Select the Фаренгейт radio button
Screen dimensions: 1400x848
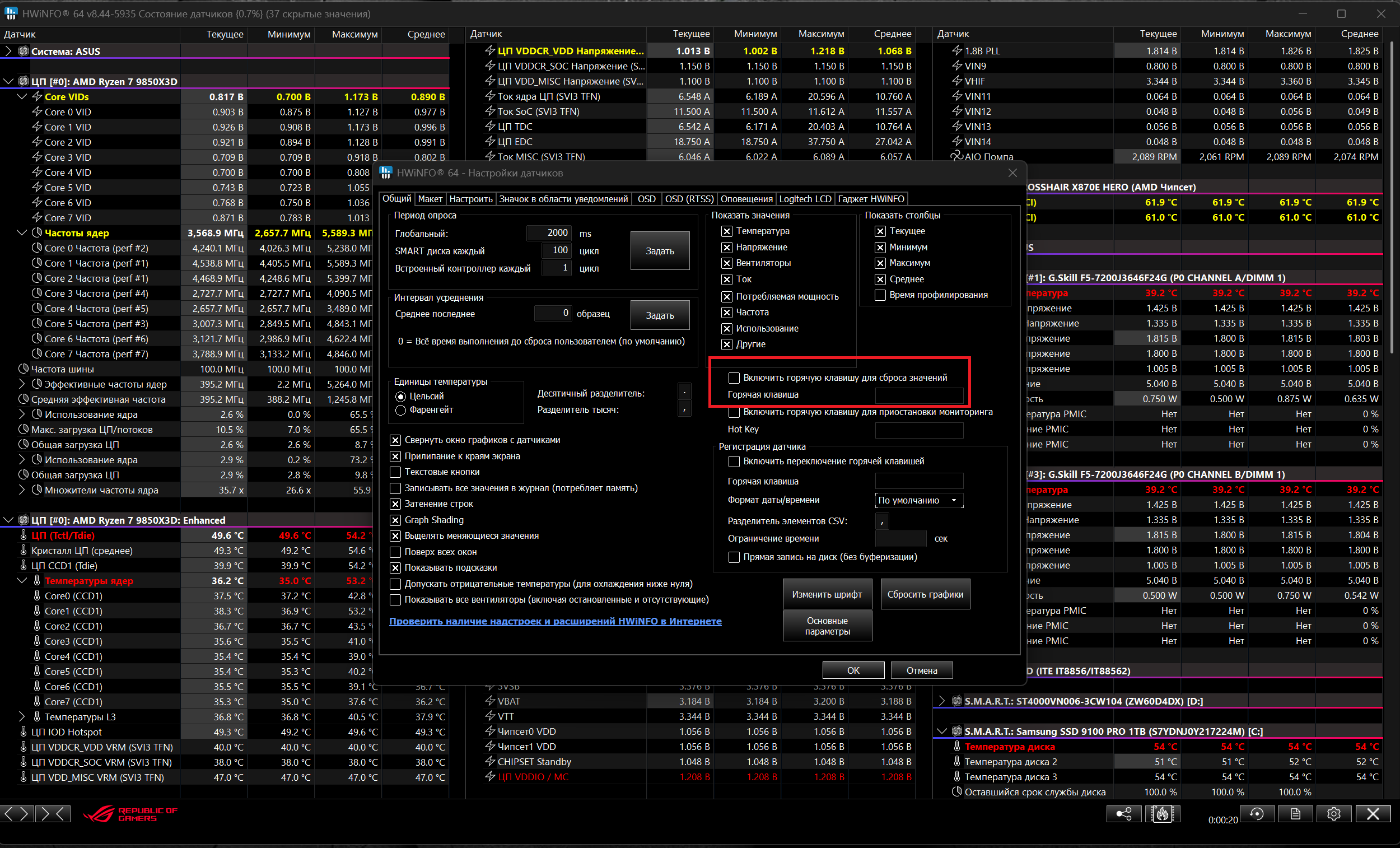401,410
